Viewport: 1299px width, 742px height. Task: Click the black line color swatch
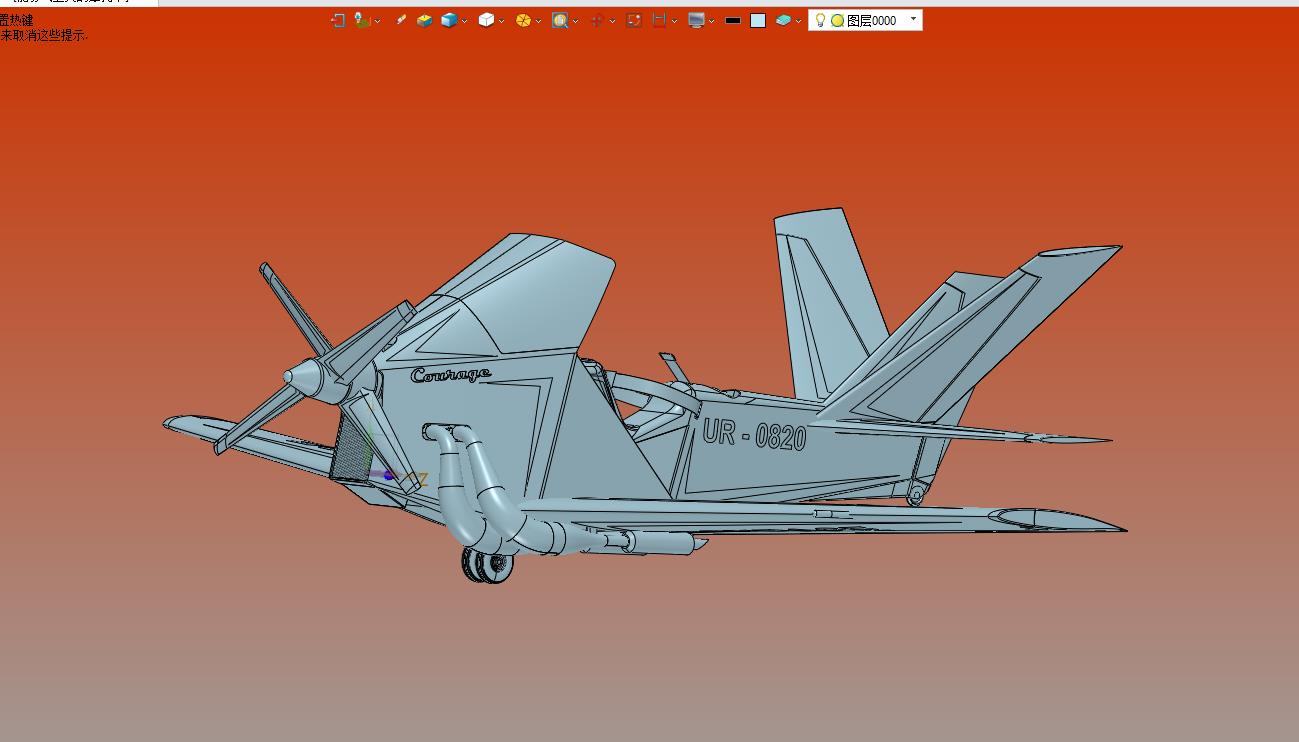point(733,20)
